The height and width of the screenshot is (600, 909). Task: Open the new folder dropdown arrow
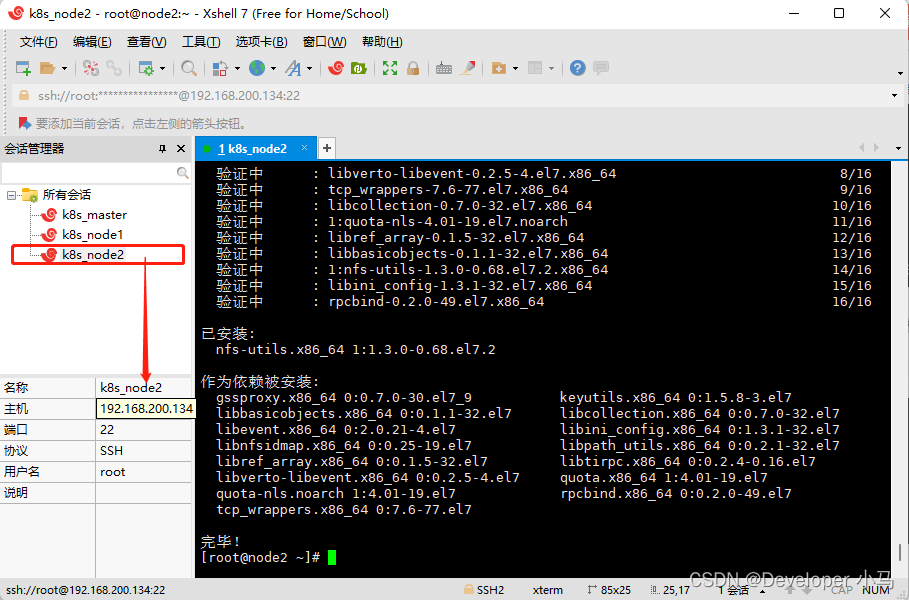(x=515, y=68)
